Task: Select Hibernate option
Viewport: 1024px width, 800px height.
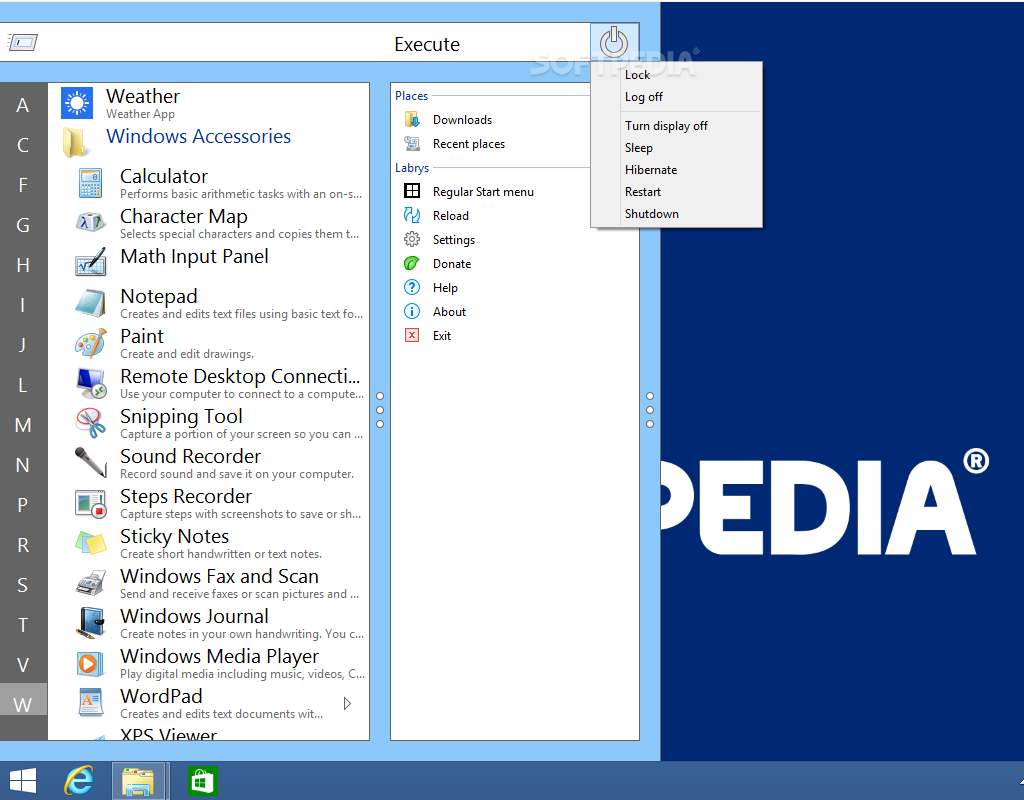Action: tap(677, 170)
